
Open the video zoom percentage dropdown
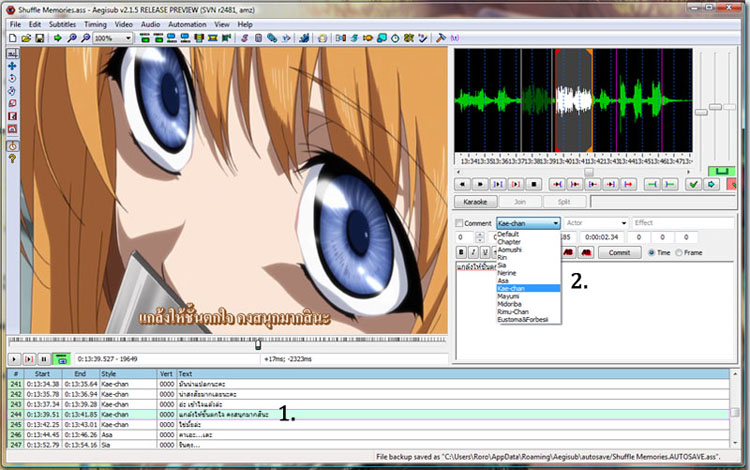(127, 38)
